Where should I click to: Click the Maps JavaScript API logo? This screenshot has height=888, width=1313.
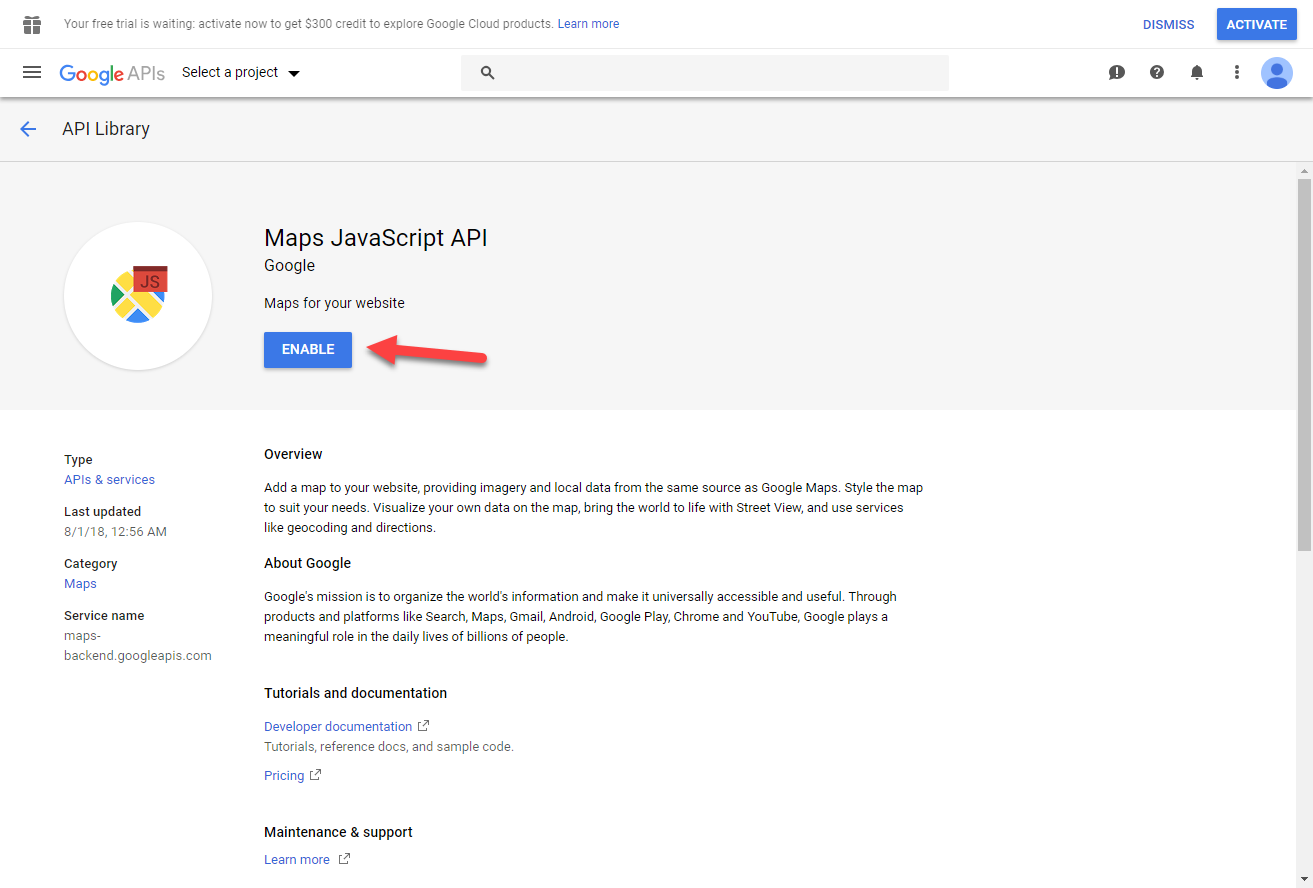tap(137, 296)
